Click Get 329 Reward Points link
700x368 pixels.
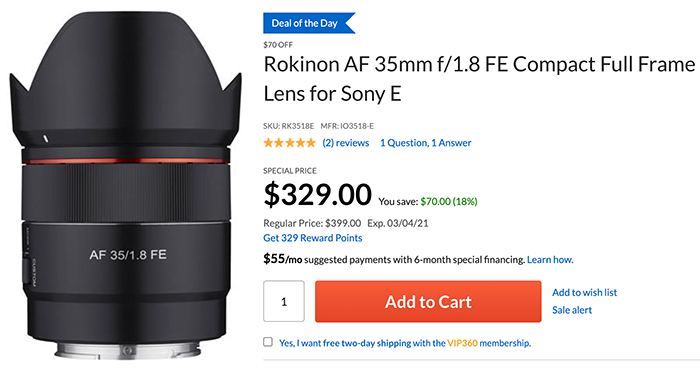click(312, 238)
